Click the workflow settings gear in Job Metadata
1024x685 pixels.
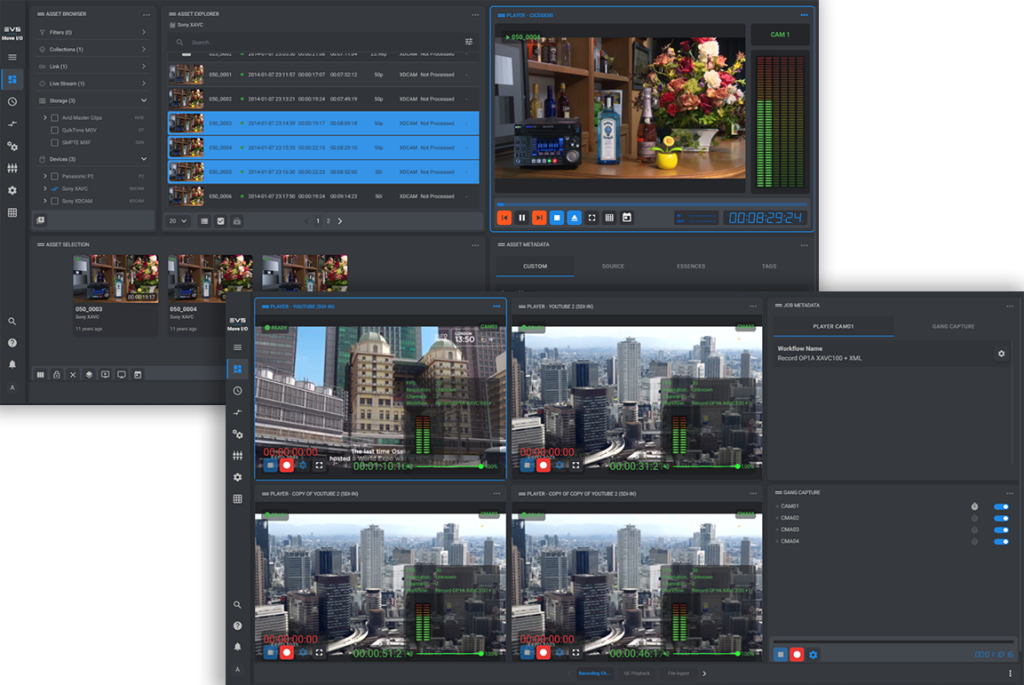click(1001, 354)
